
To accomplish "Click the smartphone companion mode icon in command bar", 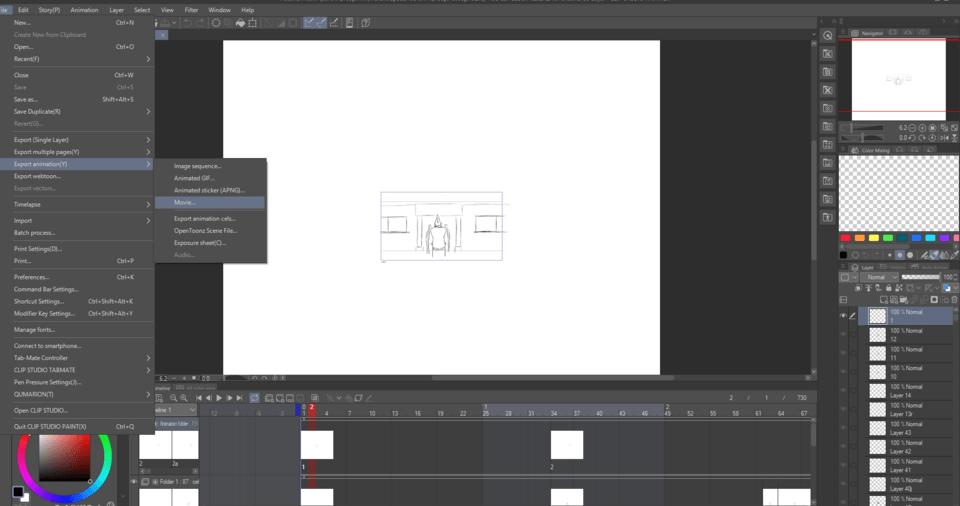I will pyautogui.click(x=350, y=23).
